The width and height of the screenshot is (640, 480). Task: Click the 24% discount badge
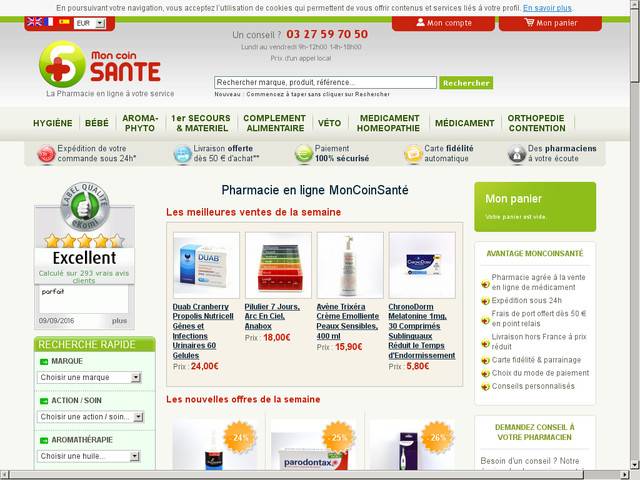tap(240, 437)
